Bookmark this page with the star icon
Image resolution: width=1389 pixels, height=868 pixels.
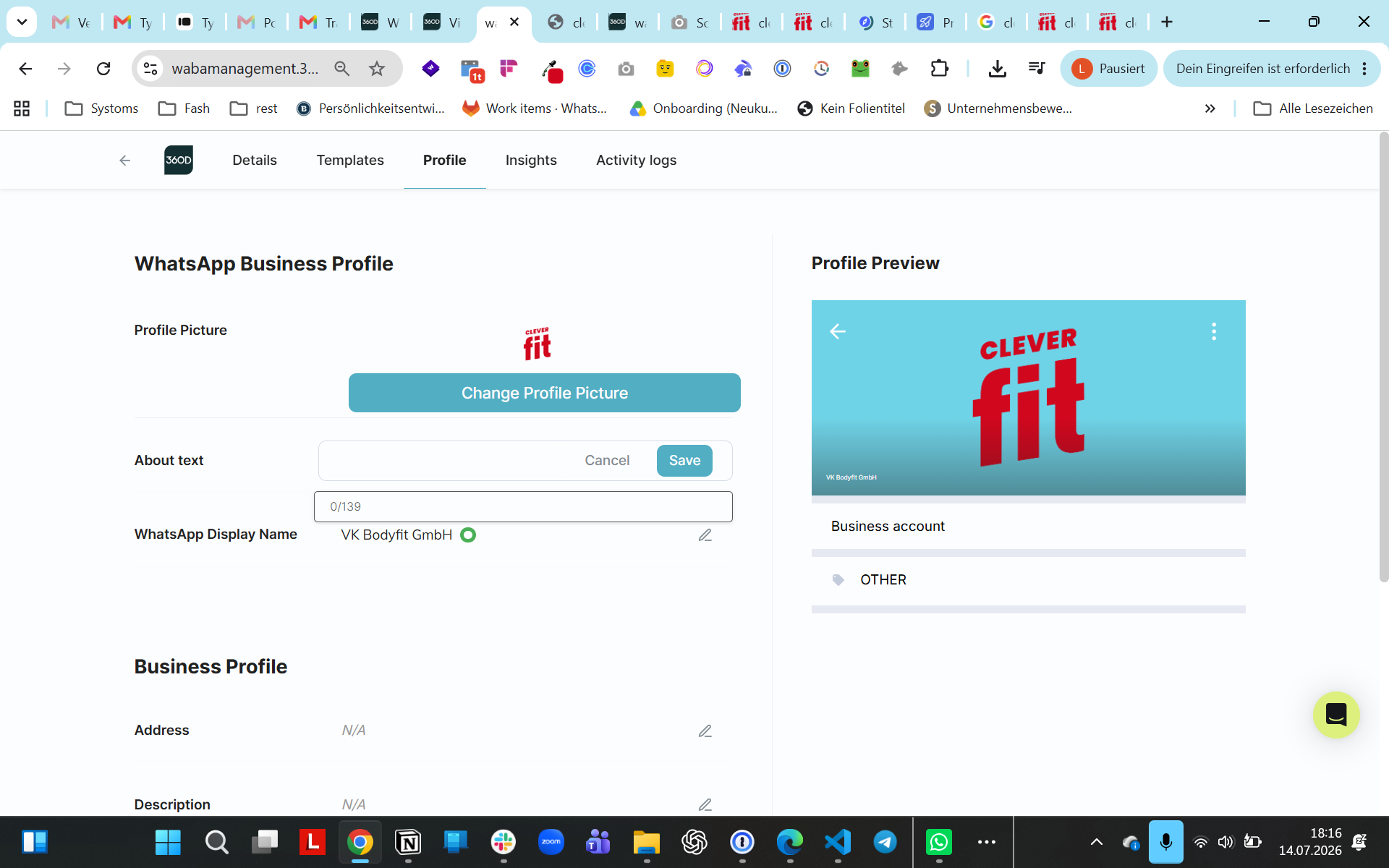coord(377,69)
